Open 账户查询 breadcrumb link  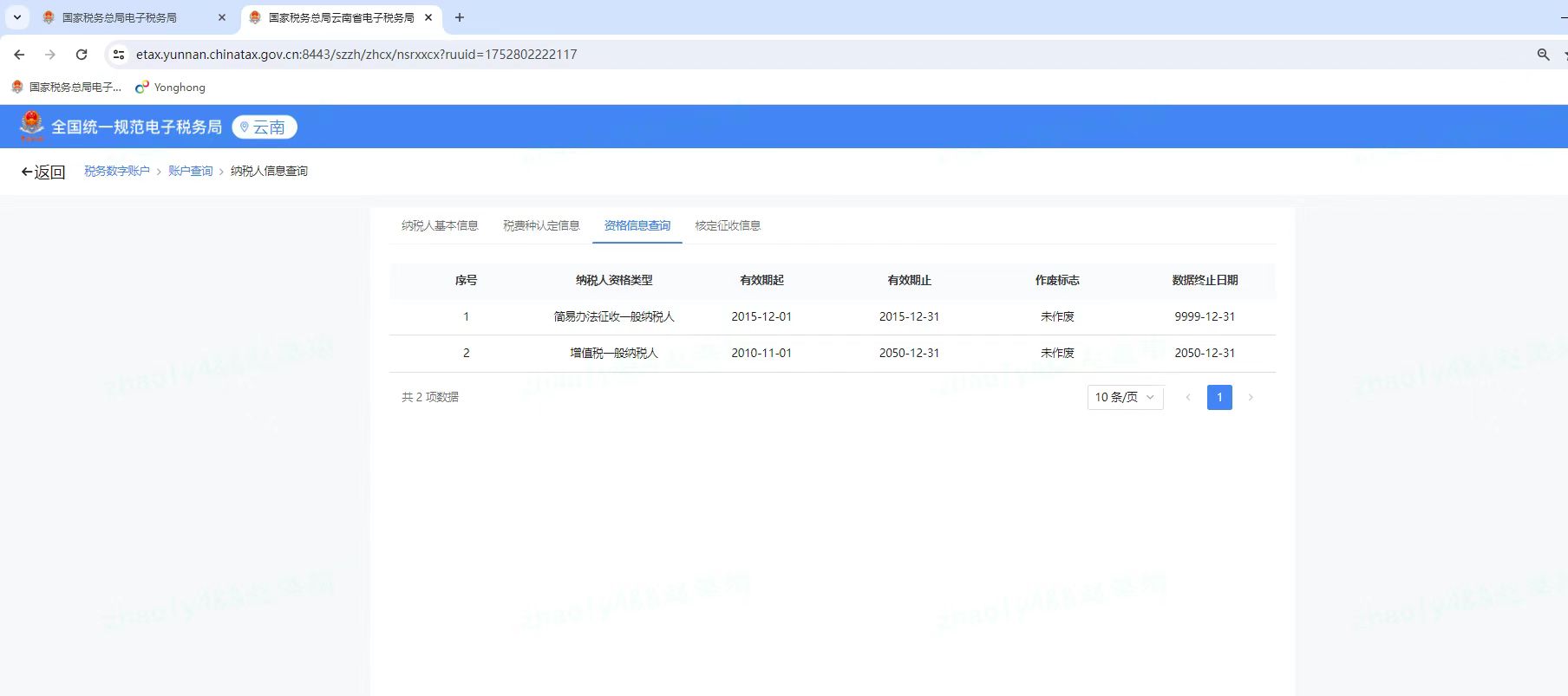point(191,172)
